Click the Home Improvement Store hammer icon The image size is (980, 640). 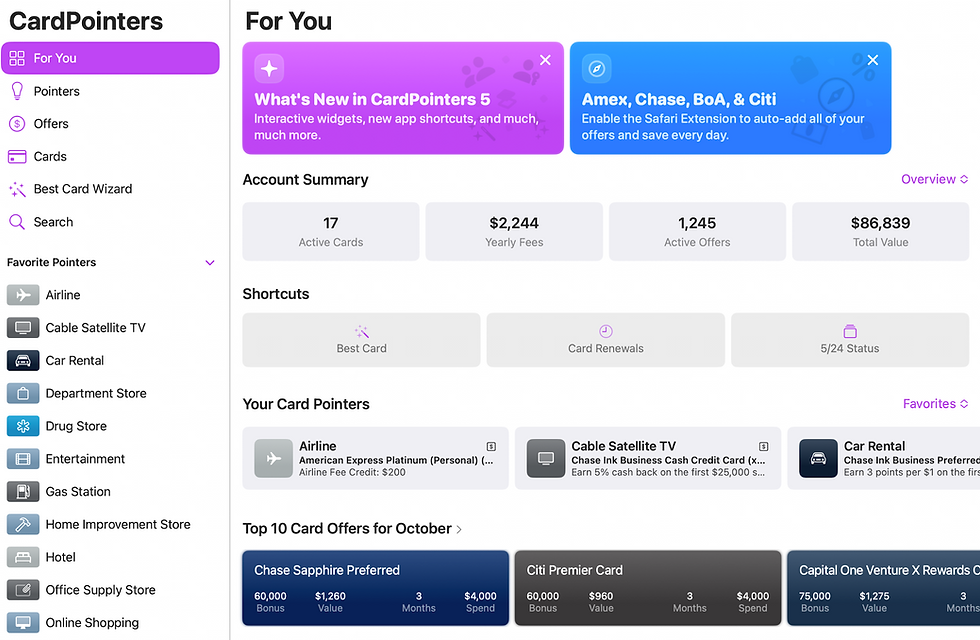tap(23, 524)
